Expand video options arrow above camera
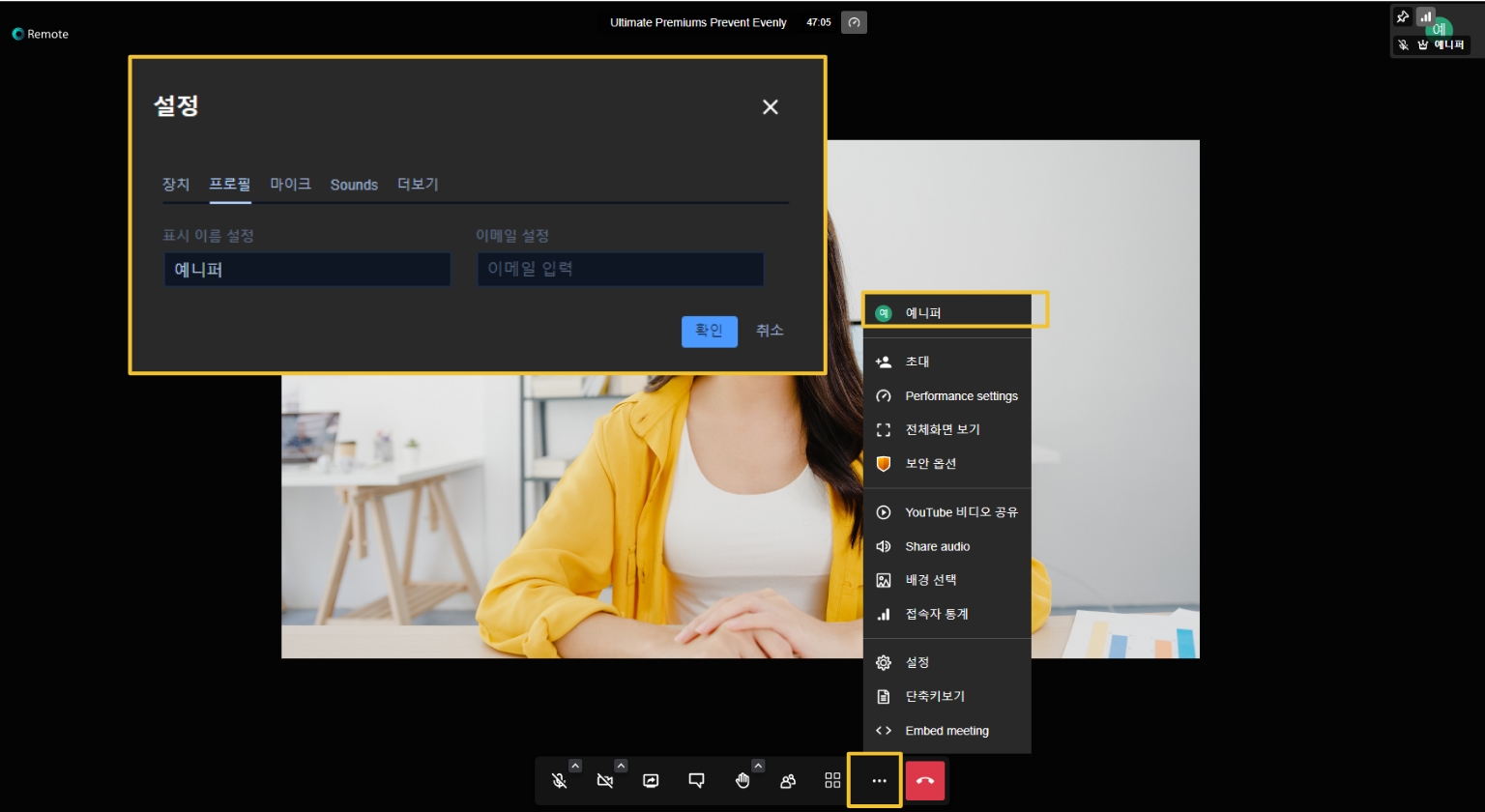This screenshot has width=1485, height=812. click(x=621, y=766)
